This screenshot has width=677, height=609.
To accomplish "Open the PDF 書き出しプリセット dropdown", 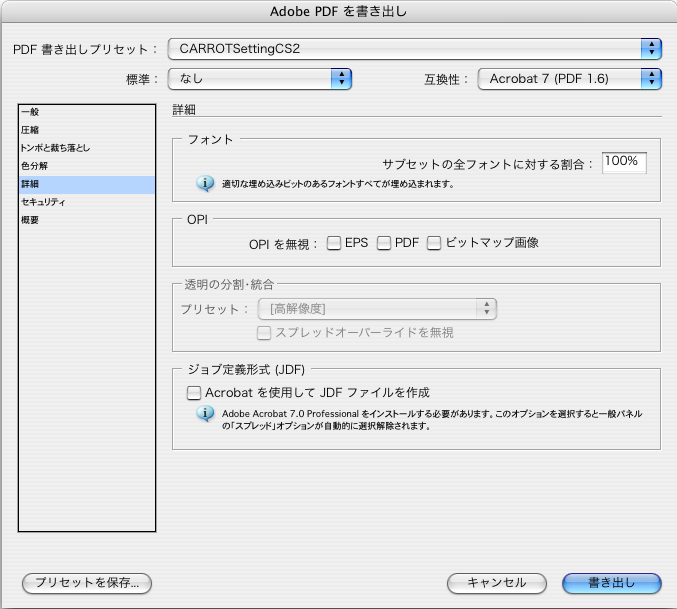I will (x=414, y=49).
